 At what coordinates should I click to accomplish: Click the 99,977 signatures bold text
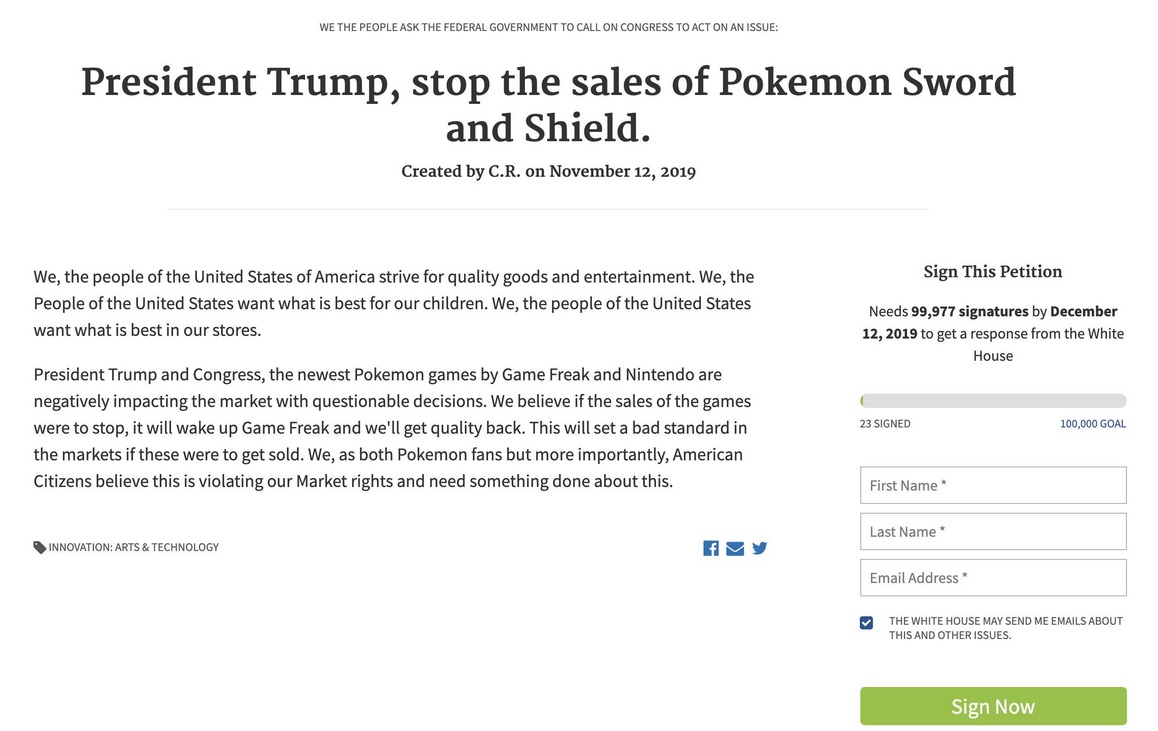(x=970, y=311)
